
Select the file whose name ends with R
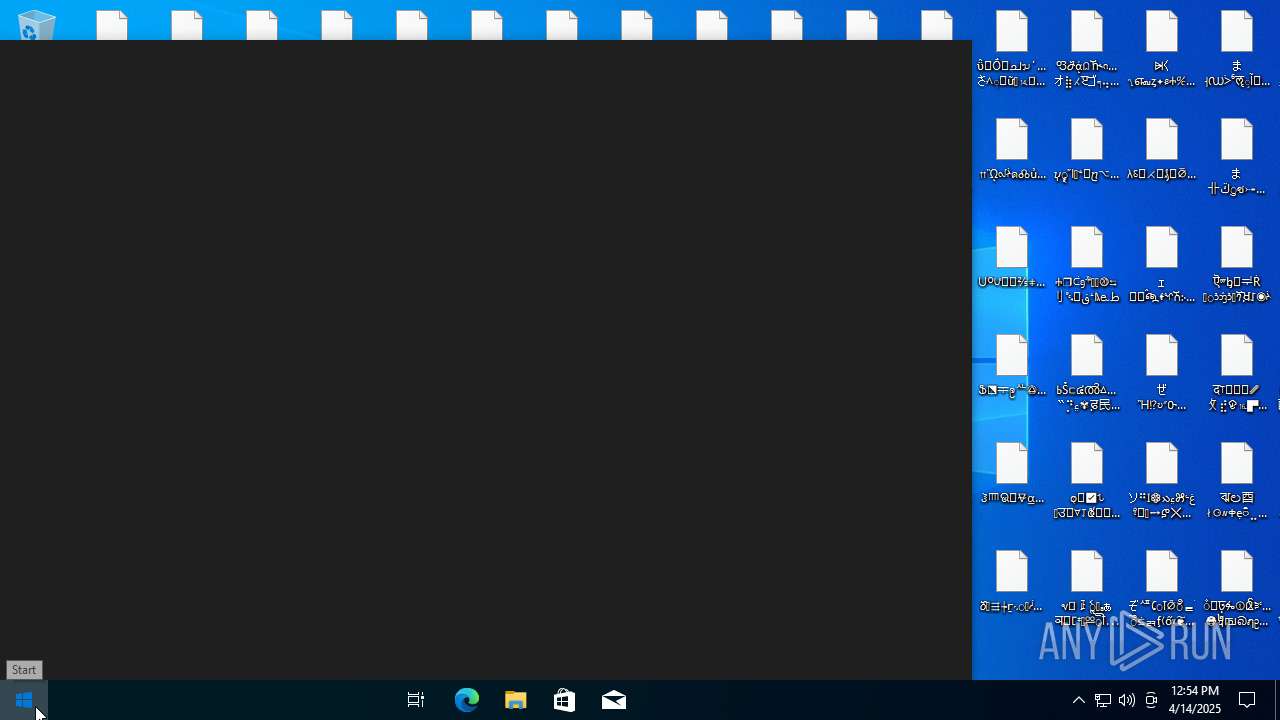point(1237,264)
